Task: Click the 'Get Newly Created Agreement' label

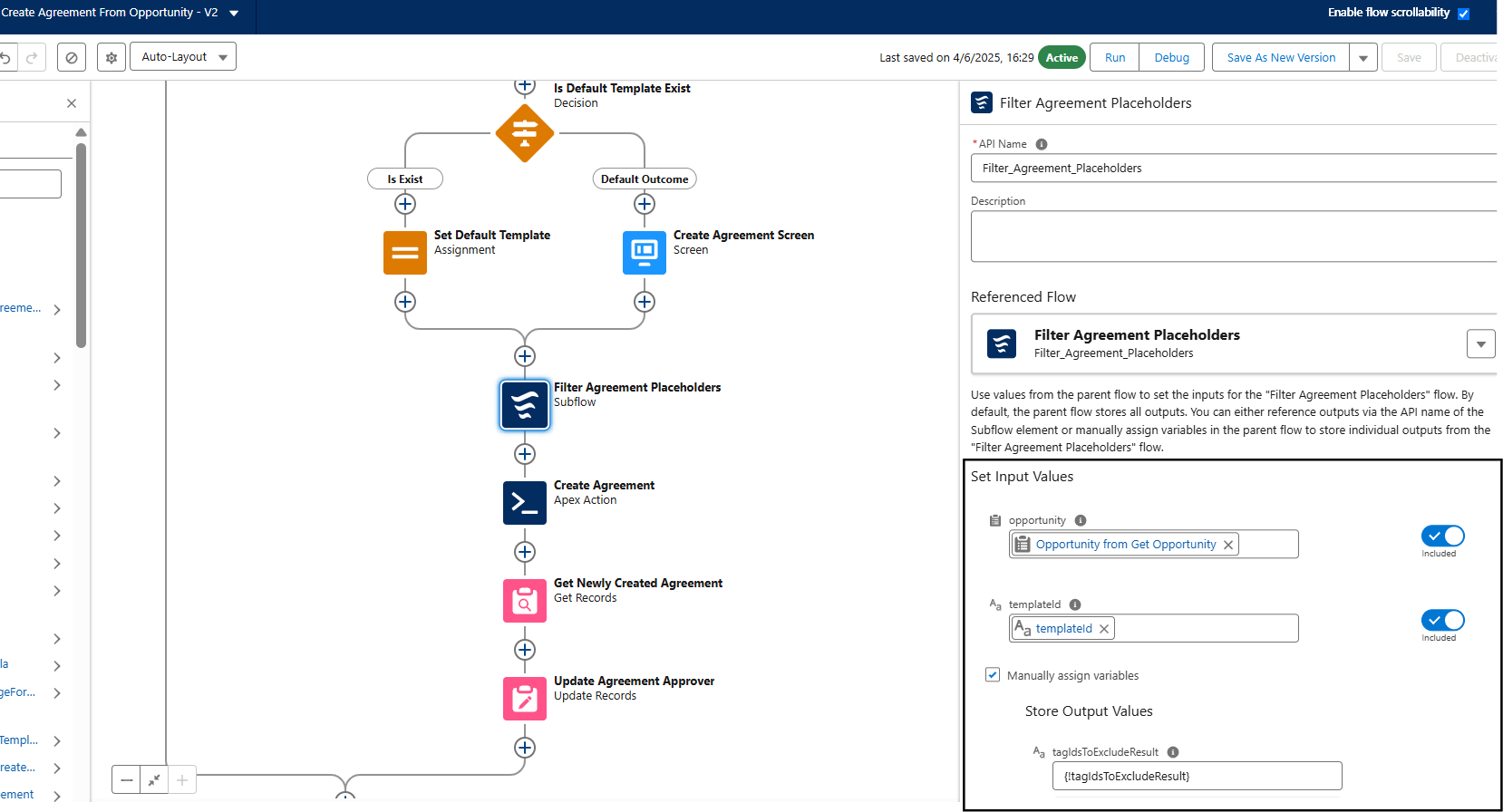Action: pyautogui.click(x=638, y=583)
